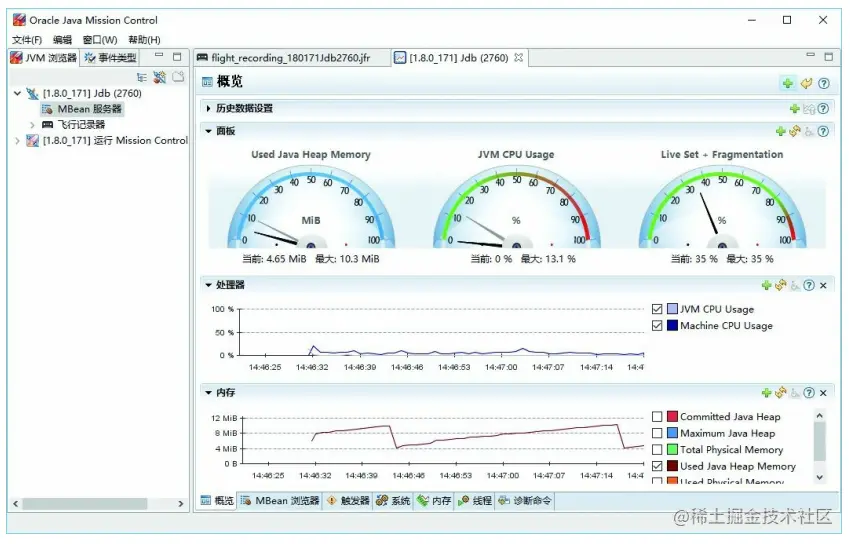This screenshot has height=544, width=850.
Task: Expand 运行 Mission Control tree node
Action: [17, 141]
